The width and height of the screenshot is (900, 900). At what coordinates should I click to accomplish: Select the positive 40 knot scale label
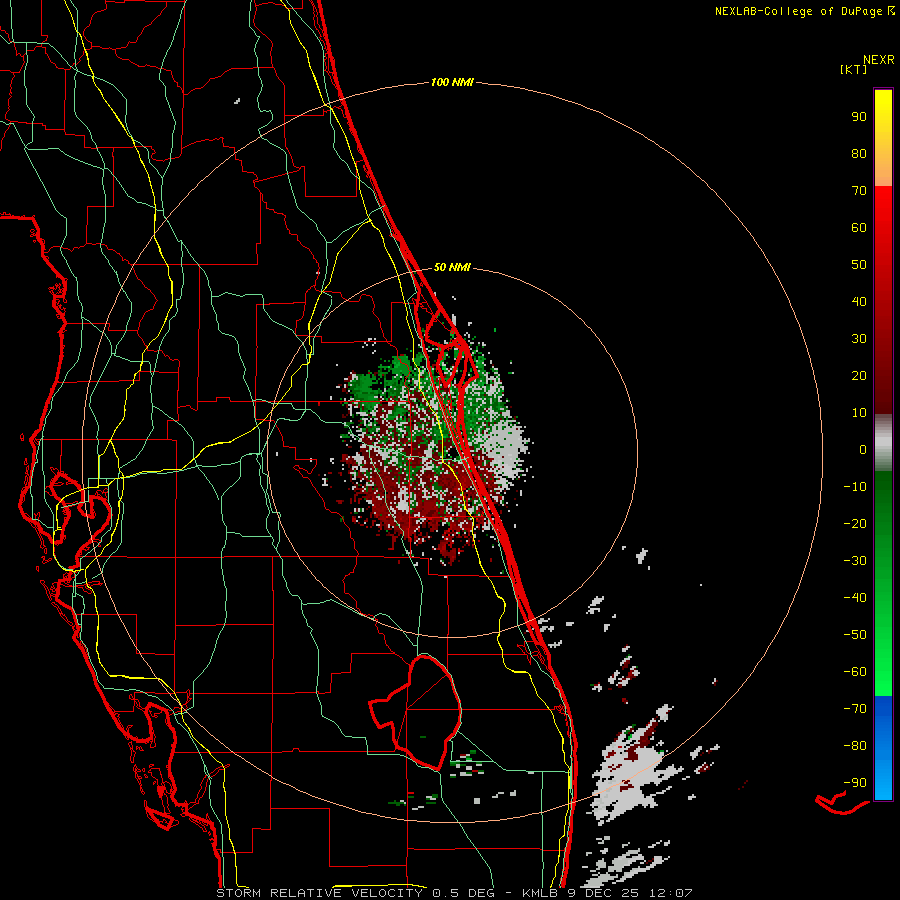coord(859,301)
